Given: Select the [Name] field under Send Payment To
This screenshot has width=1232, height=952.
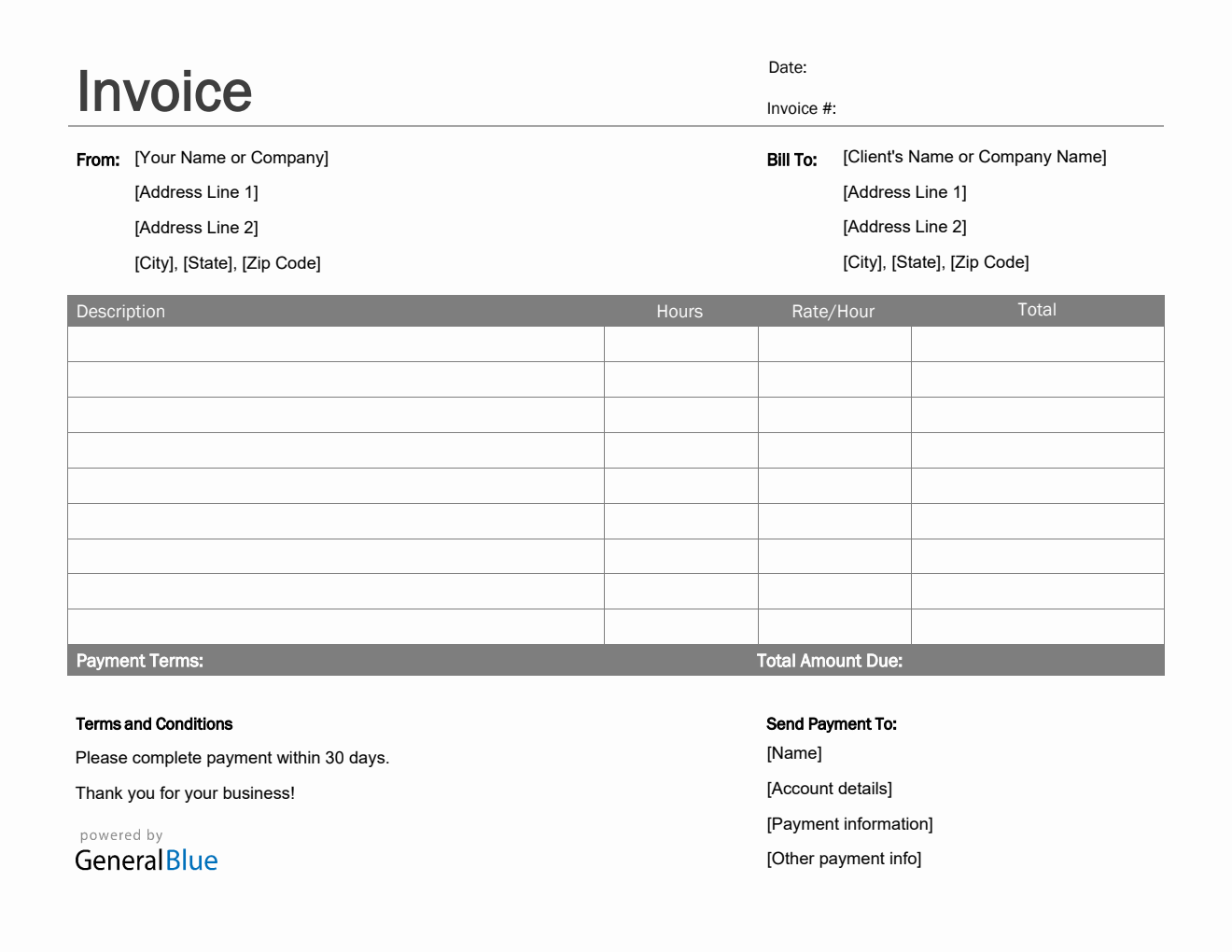Looking at the screenshot, I should click(794, 752).
